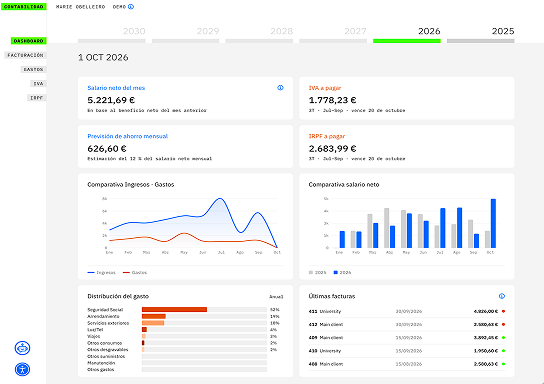Viewport: 544px width, 384px height.
Task: Open info icon on Salario neto del mes card
Action: pyautogui.click(x=280, y=88)
